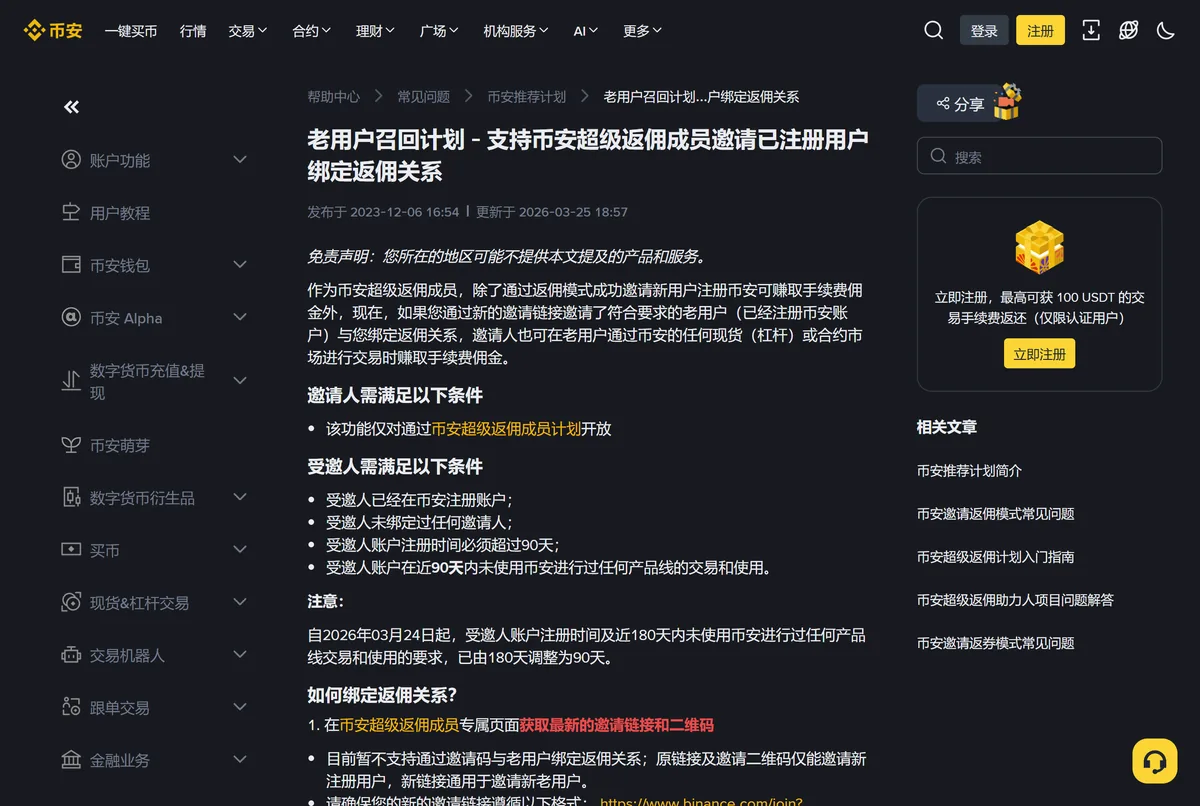Click the 币安萌芽 sprout icon
Image resolution: width=1200 pixels, height=806 pixels.
pyautogui.click(x=71, y=445)
